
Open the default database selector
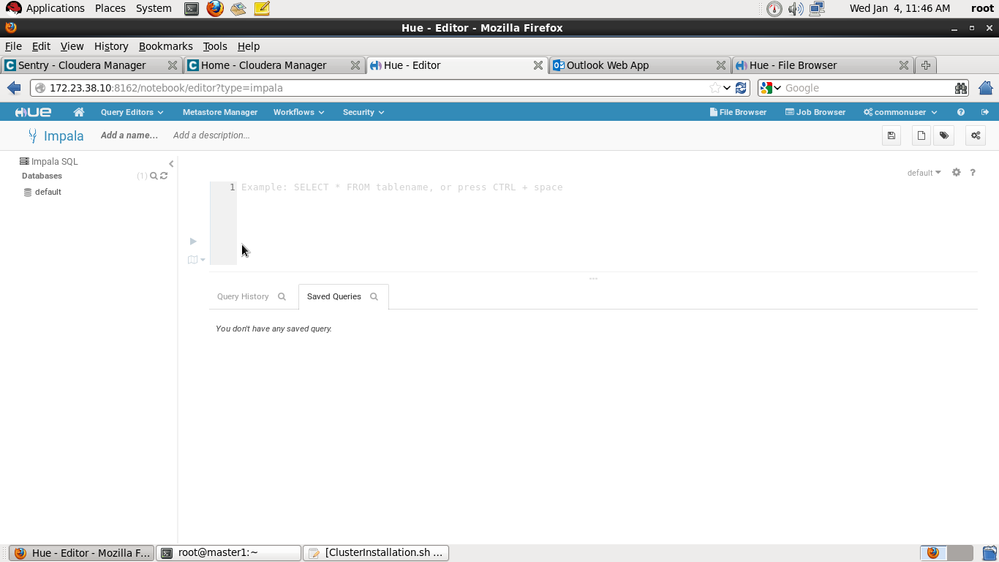tap(924, 173)
